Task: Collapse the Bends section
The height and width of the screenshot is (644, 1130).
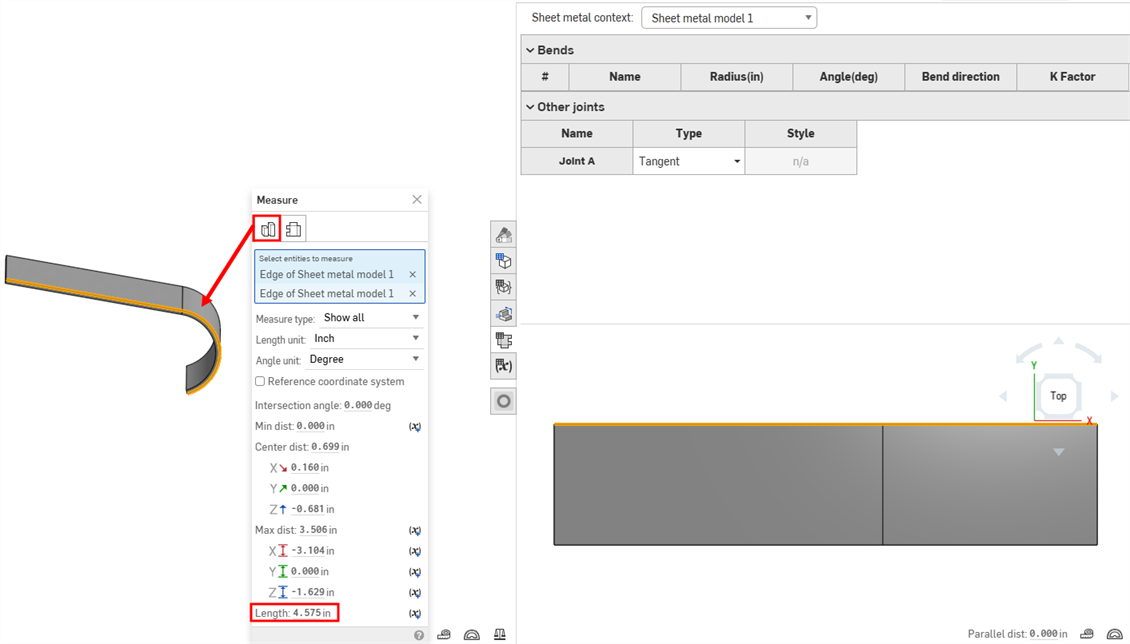Action: tap(530, 50)
